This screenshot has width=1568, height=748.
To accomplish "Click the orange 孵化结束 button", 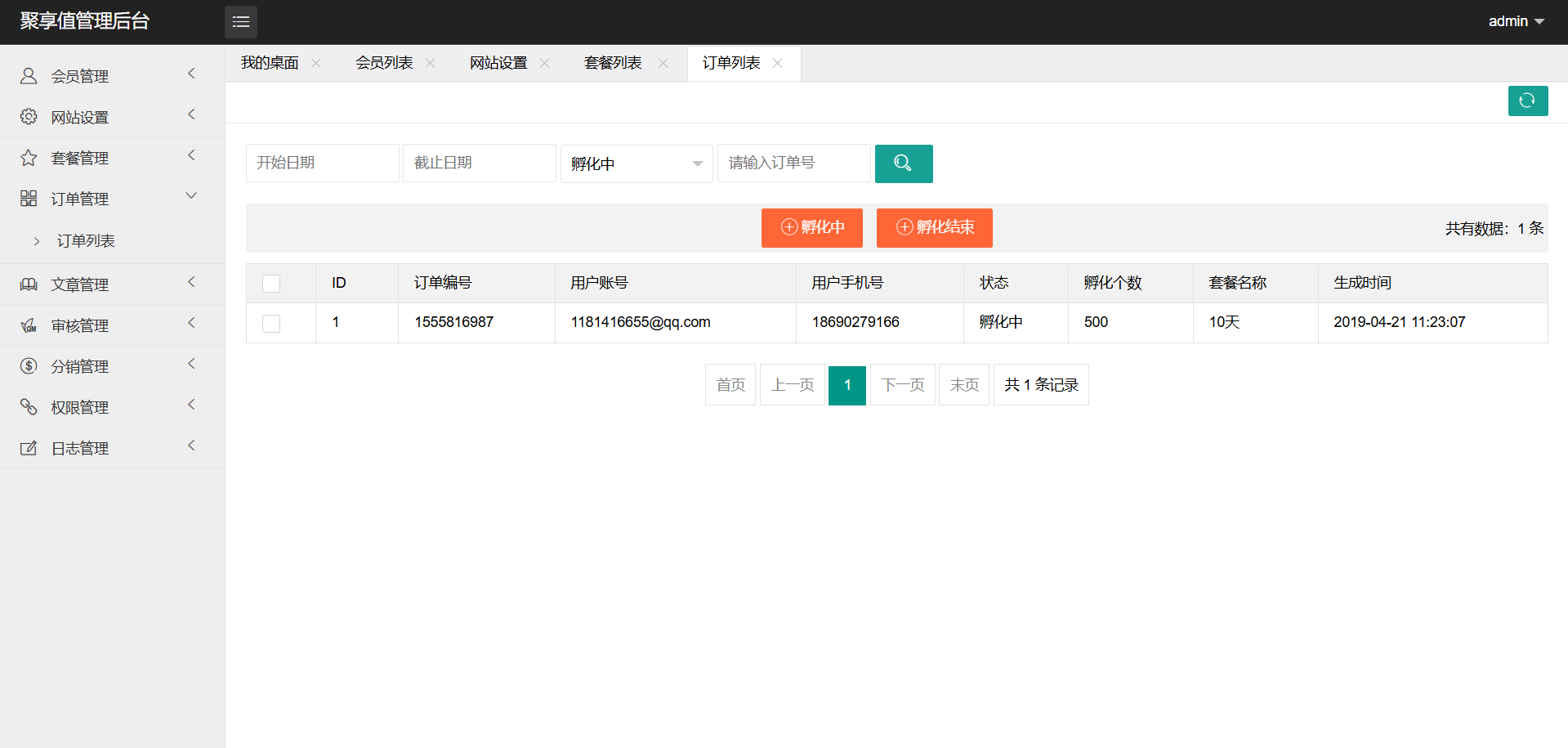I will (934, 227).
